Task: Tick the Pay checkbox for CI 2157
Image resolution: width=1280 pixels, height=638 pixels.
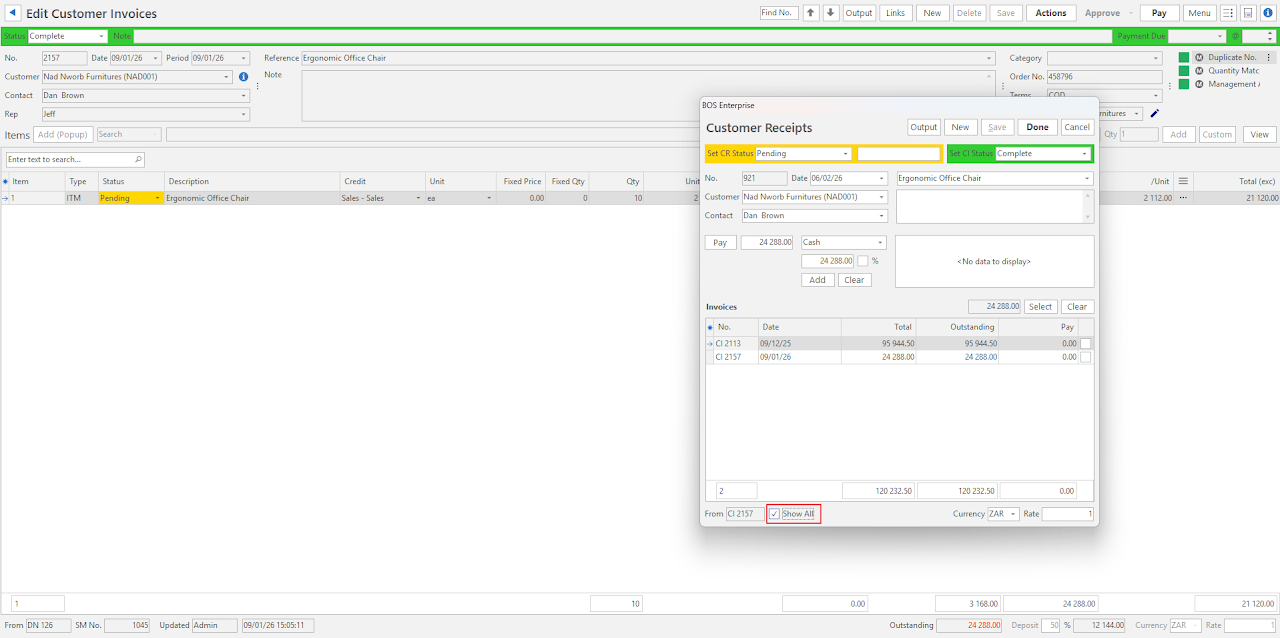Action: (1085, 357)
